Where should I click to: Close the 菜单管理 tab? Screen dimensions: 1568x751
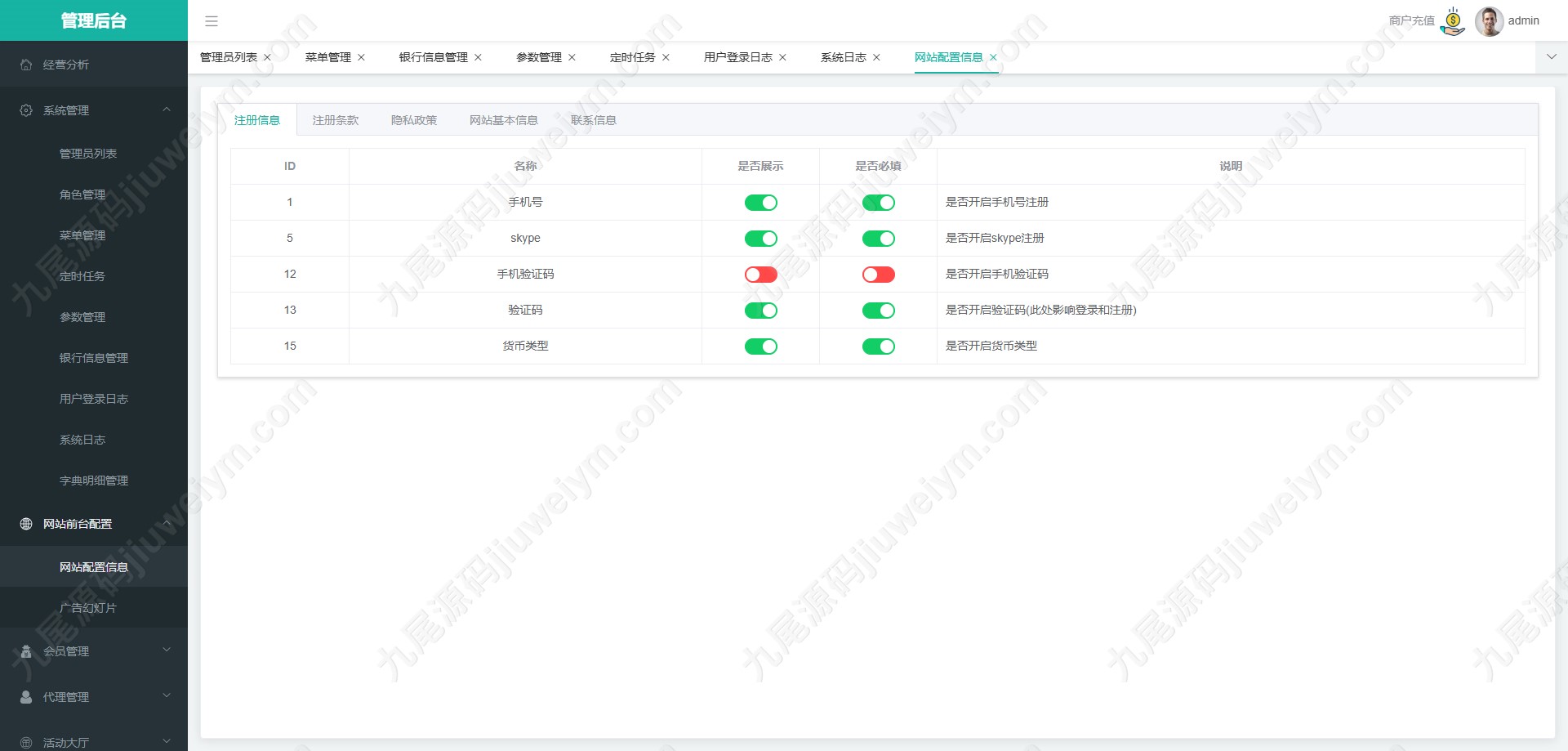tap(361, 57)
